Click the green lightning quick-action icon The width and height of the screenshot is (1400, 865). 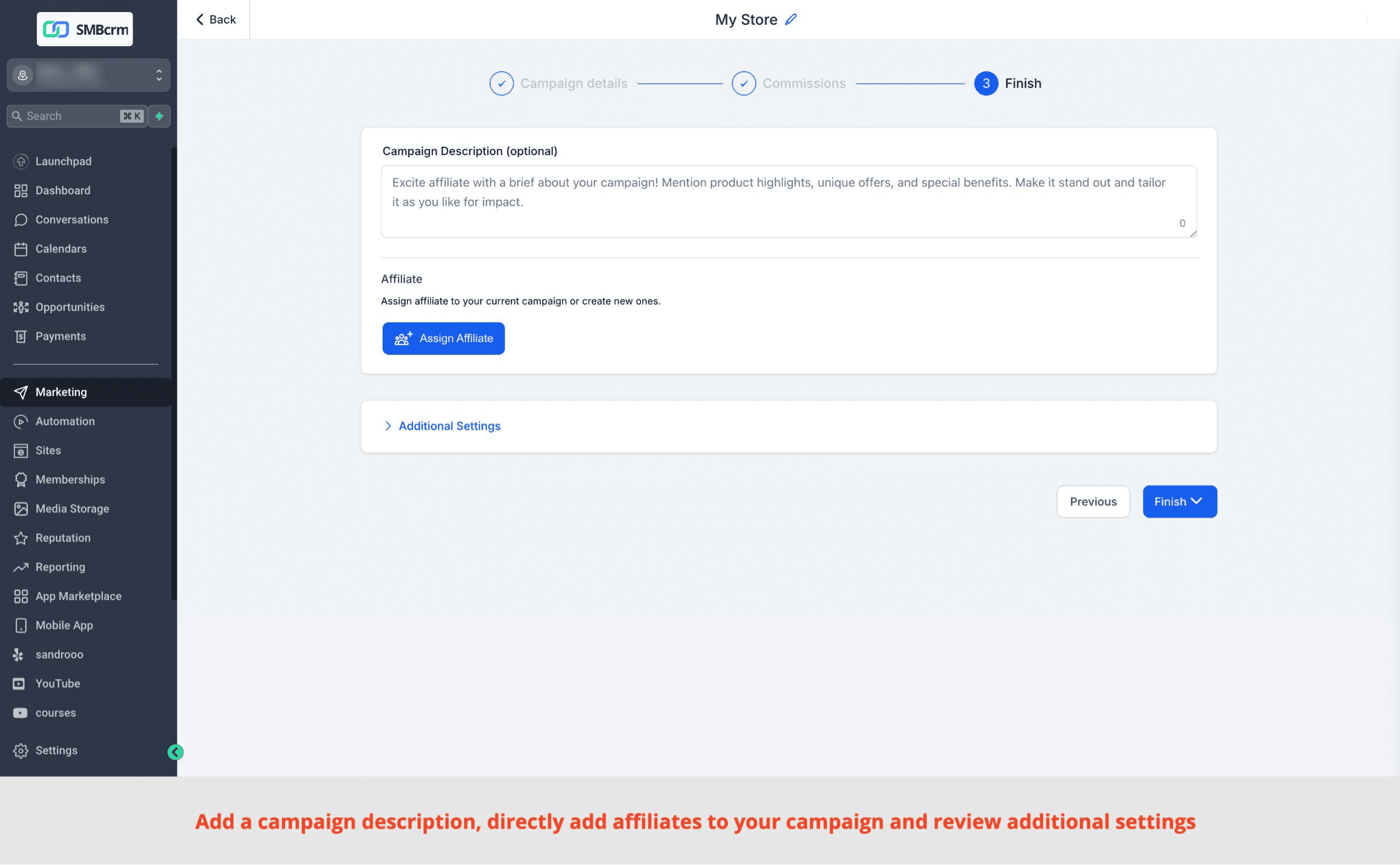(159, 116)
